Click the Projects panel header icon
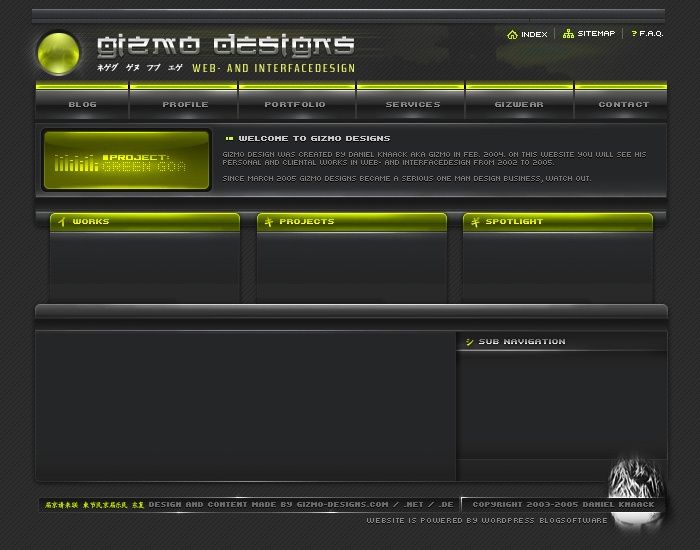This screenshot has height=550, width=700. click(268, 221)
